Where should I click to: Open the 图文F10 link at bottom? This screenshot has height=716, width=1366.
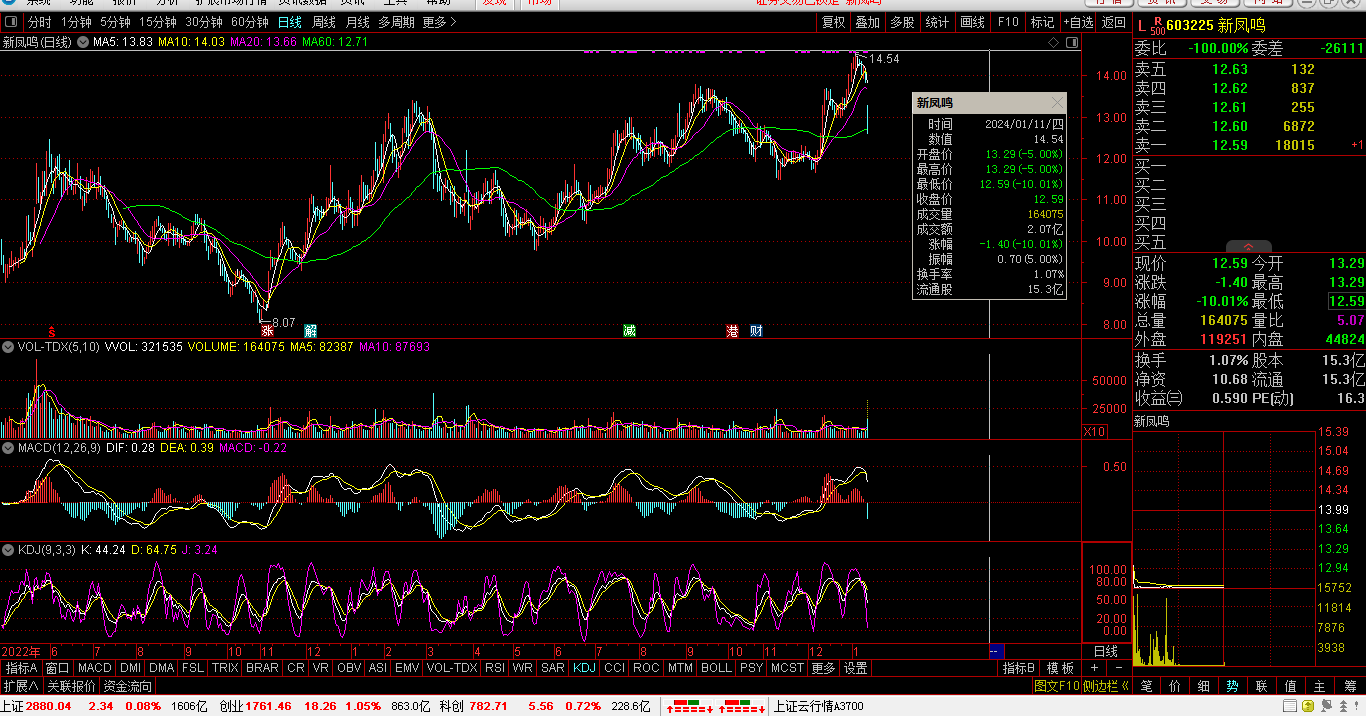(1057, 686)
